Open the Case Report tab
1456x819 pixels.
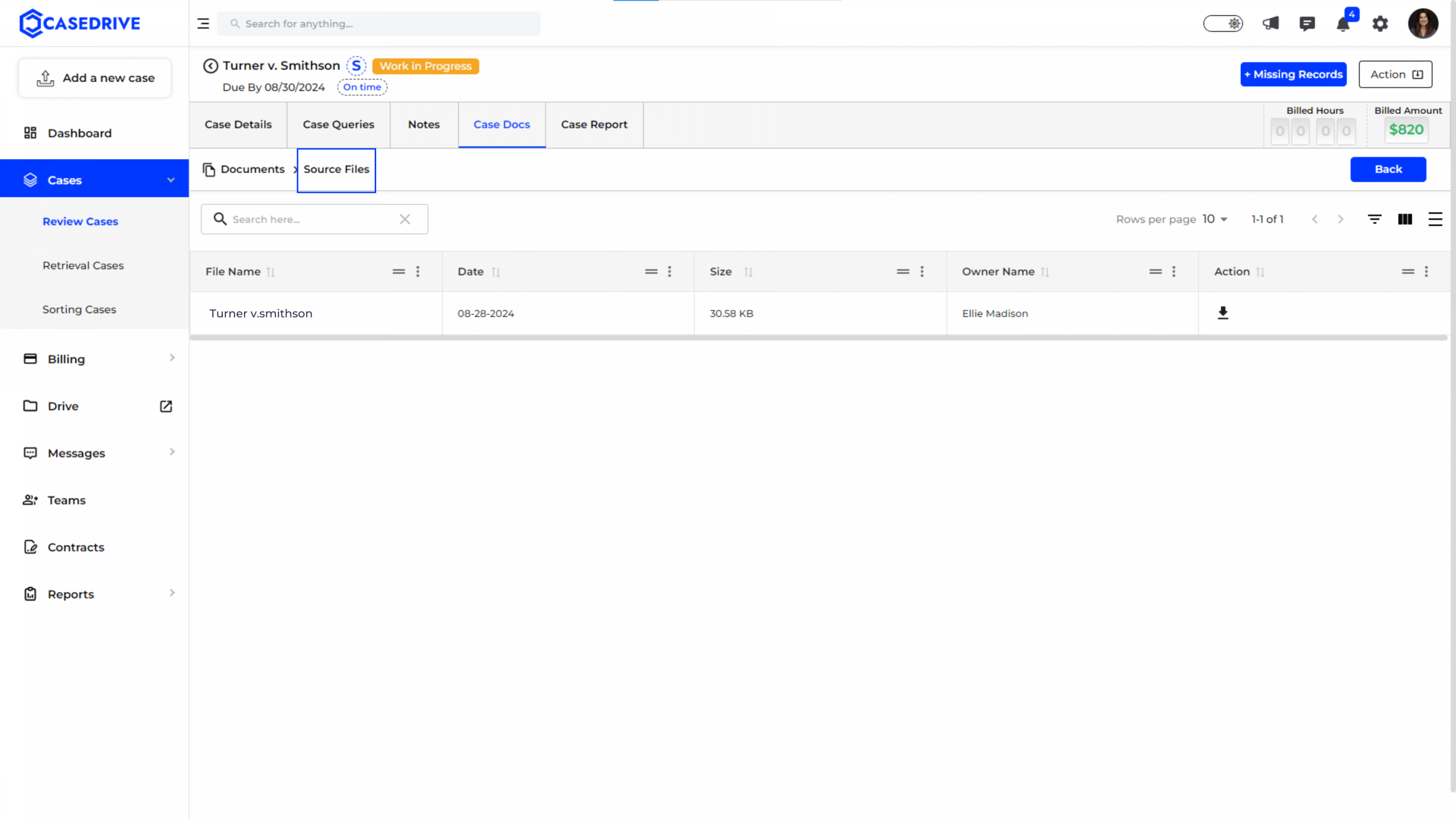[x=594, y=124]
